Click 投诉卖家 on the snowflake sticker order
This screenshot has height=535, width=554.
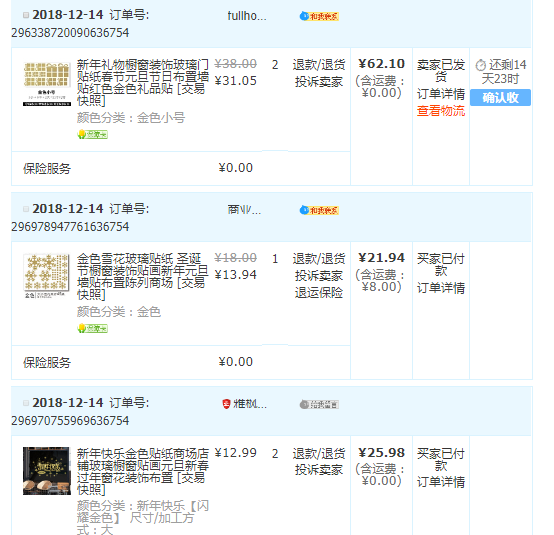pyautogui.click(x=319, y=276)
